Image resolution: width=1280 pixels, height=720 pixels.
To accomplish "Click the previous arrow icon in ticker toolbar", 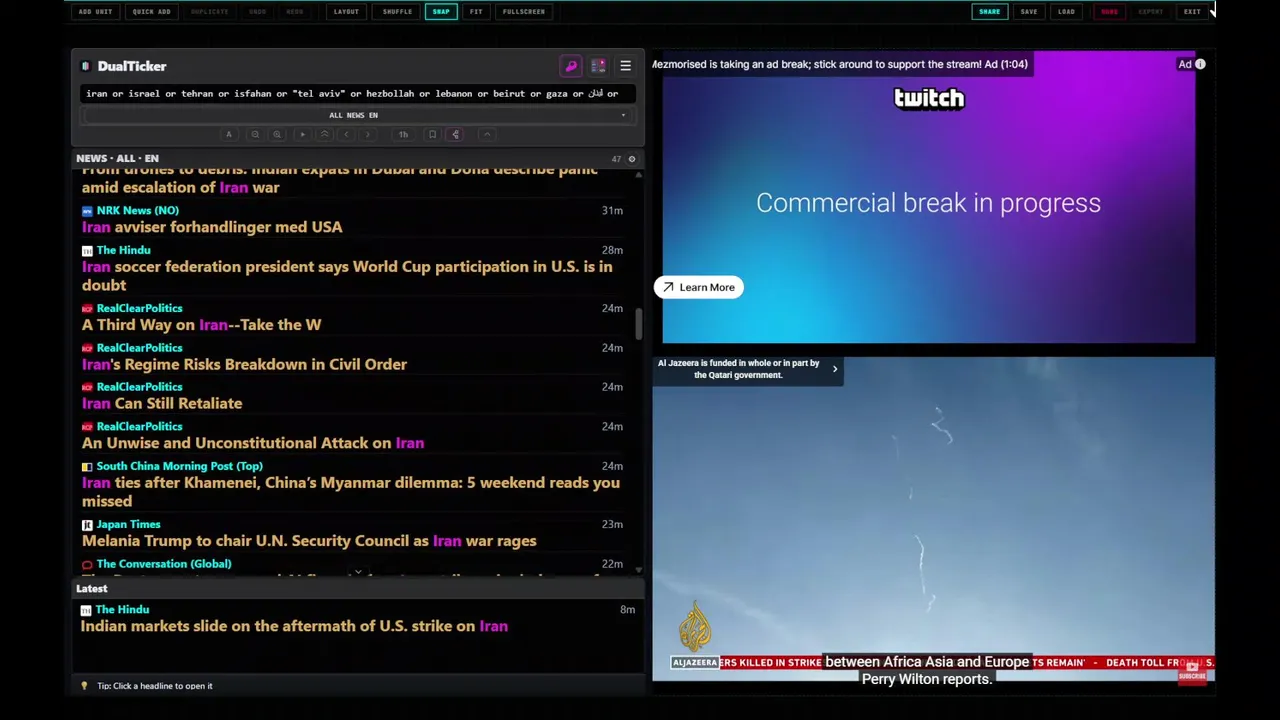I will [346, 134].
